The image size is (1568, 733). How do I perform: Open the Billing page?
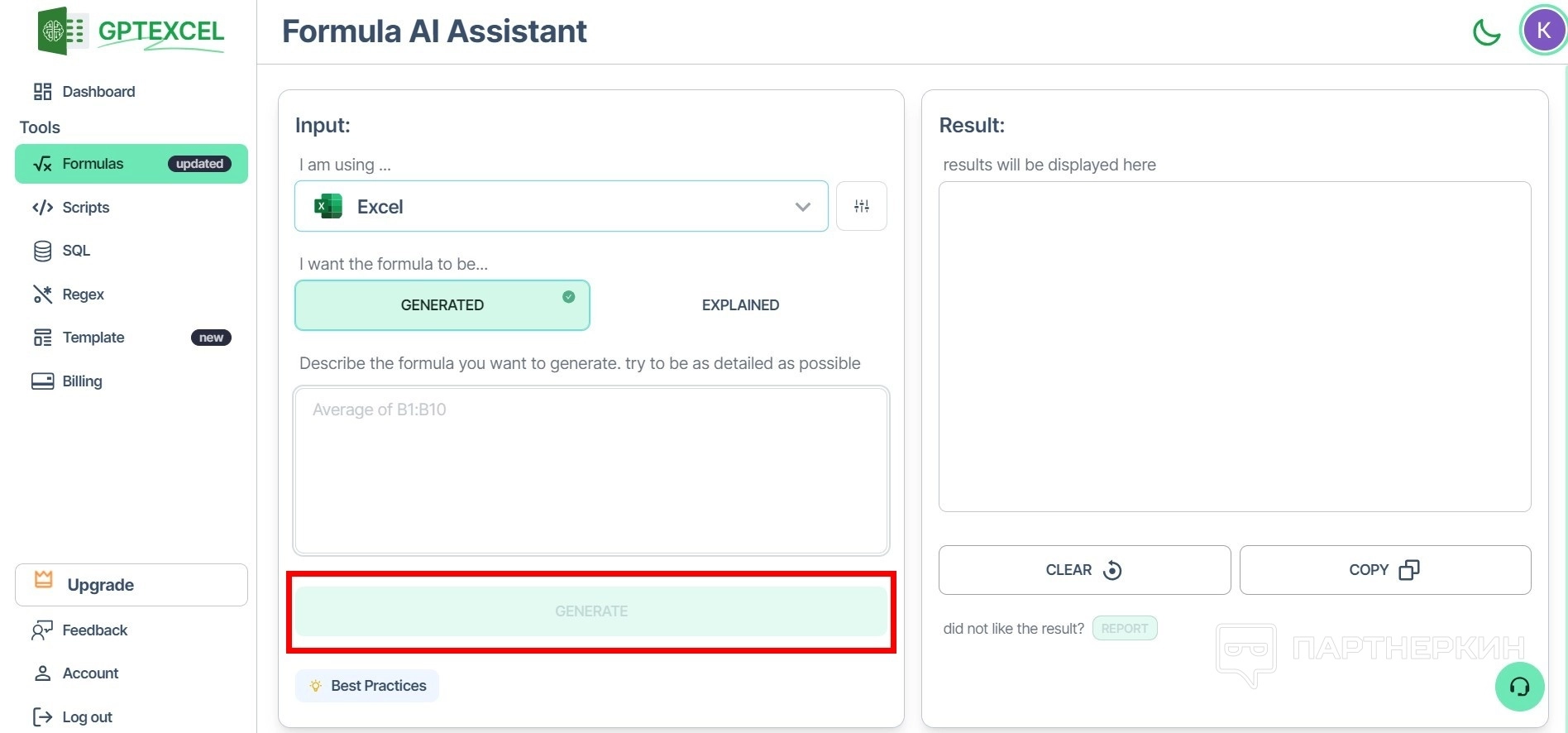point(82,381)
